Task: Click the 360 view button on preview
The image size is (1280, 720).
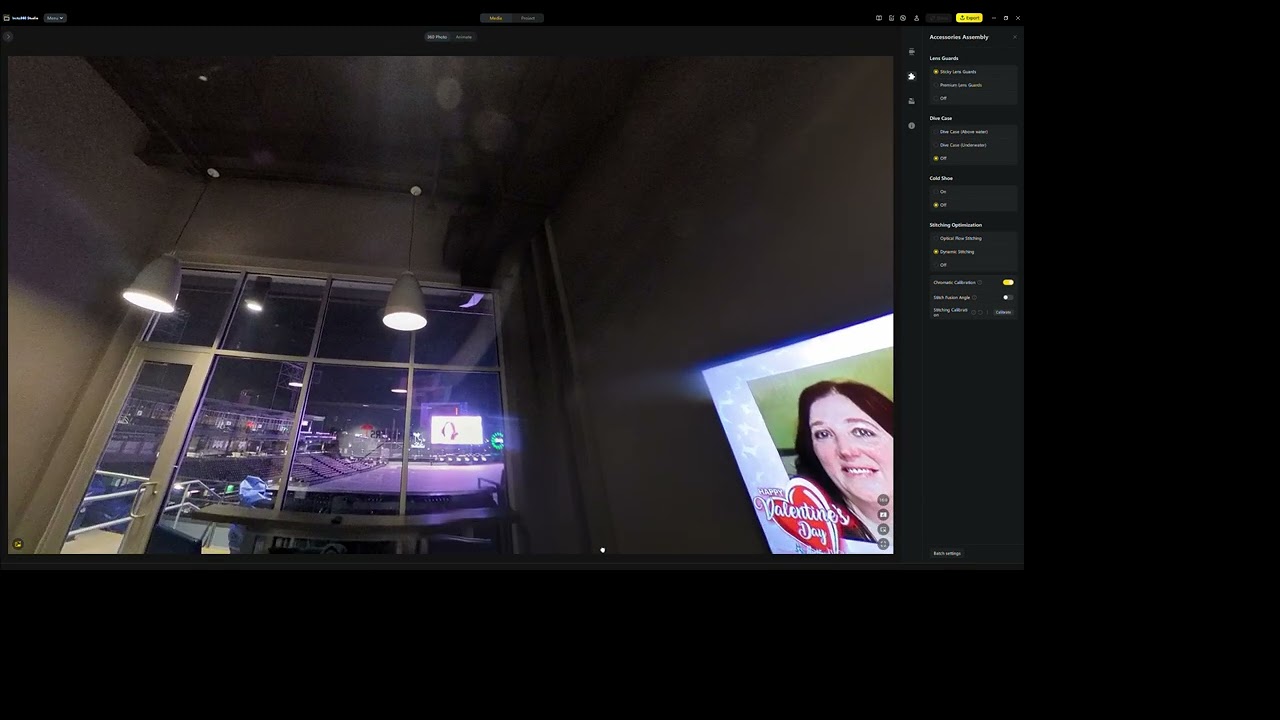Action: (883, 500)
